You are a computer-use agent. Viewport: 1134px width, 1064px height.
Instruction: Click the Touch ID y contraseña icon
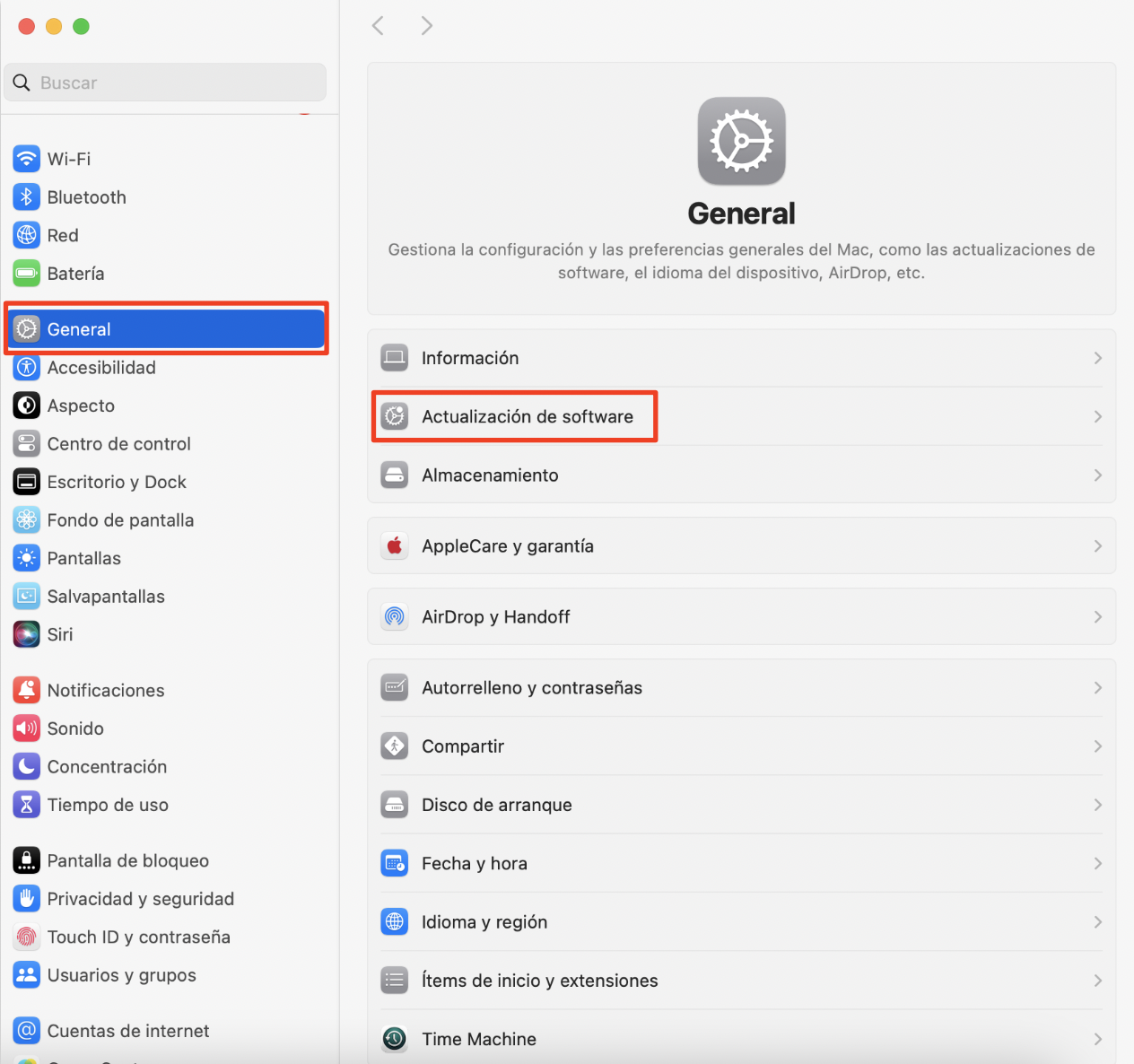[x=26, y=937]
